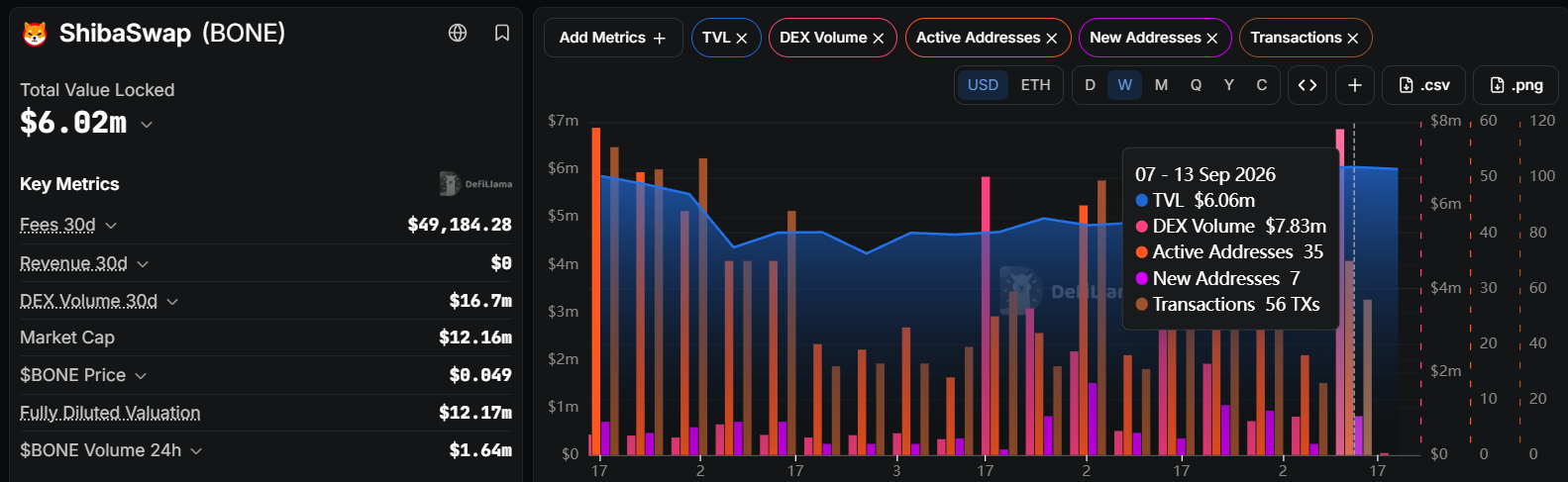Screen dimensions: 1568x482
Task: Click the TVL metric chip label
Action: (716, 38)
